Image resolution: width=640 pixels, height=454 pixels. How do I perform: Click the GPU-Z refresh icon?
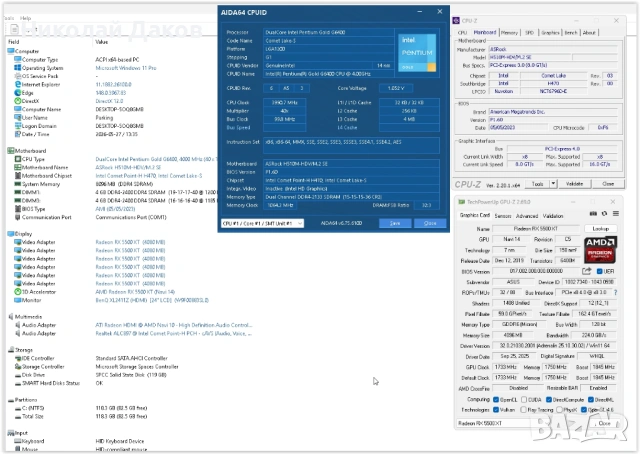604,214
